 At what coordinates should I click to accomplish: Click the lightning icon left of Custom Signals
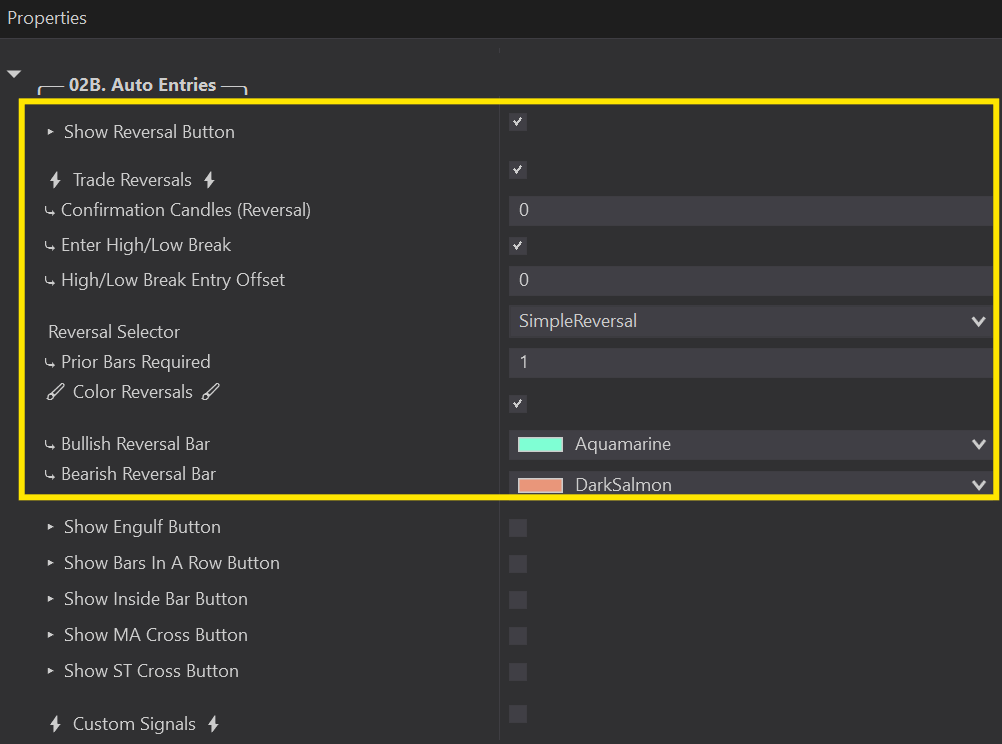point(56,724)
